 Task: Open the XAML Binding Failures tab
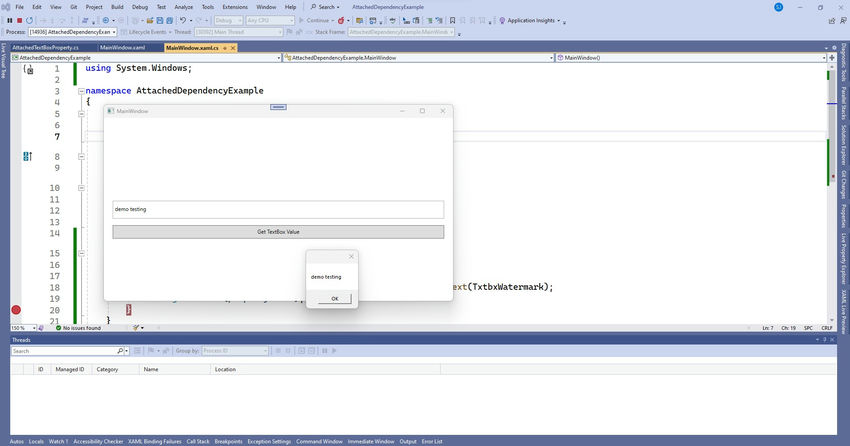[x=154, y=442]
